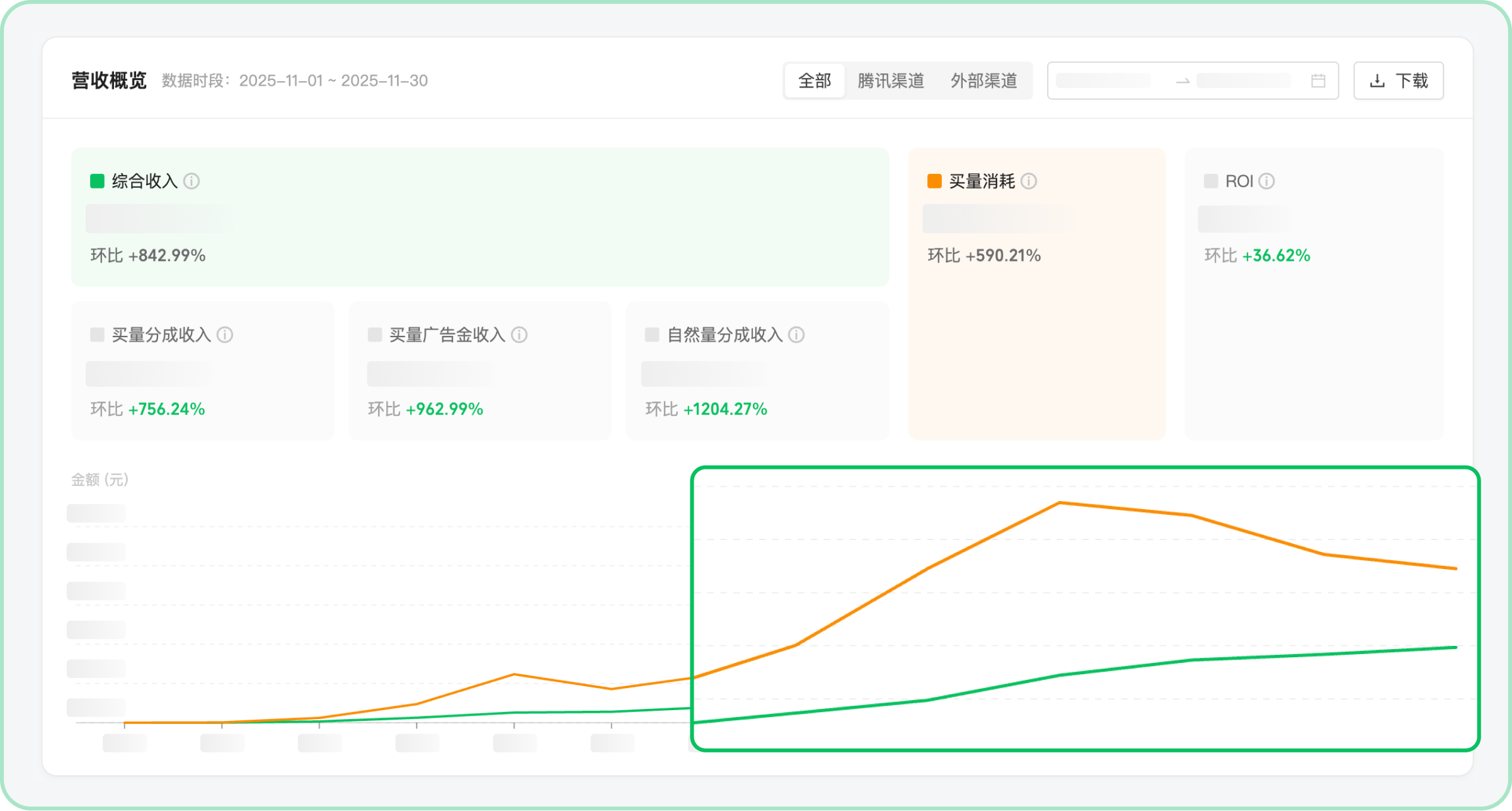Toggle orange 买量消耗 legend swatch
The height and width of the screenshot is (811, 1512).
pyautogui.click(x=934, y=181)
